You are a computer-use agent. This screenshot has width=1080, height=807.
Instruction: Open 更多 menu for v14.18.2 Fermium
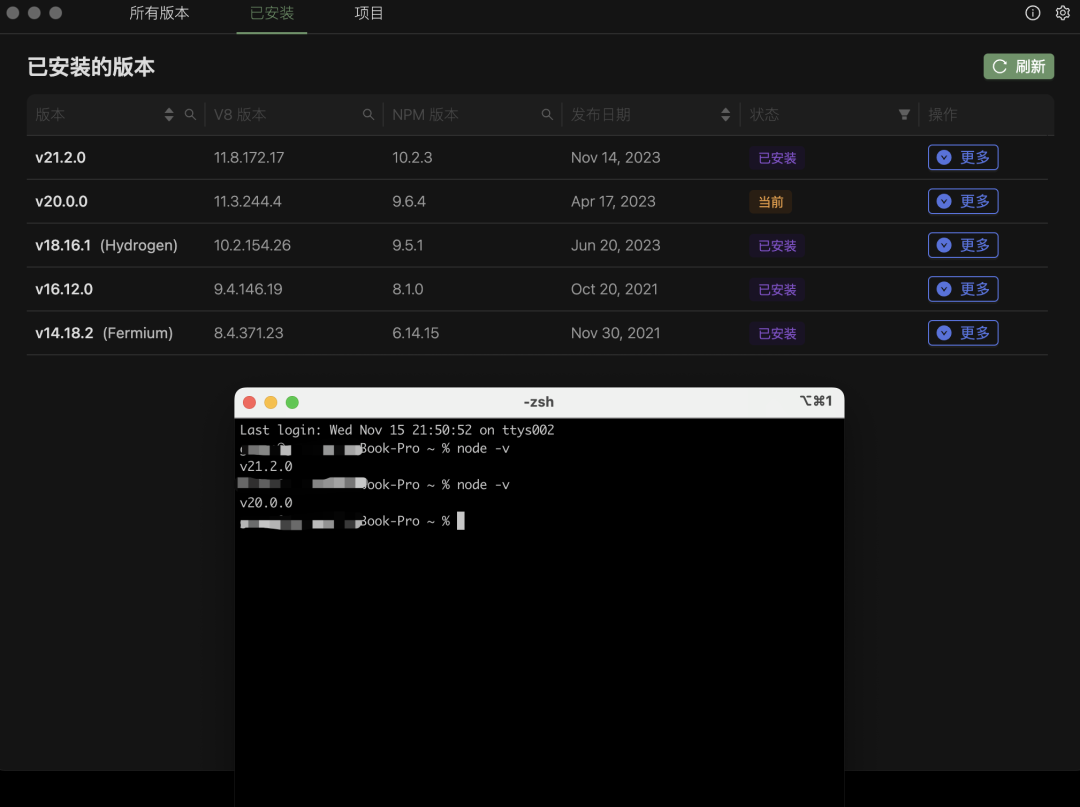[962, 333]
